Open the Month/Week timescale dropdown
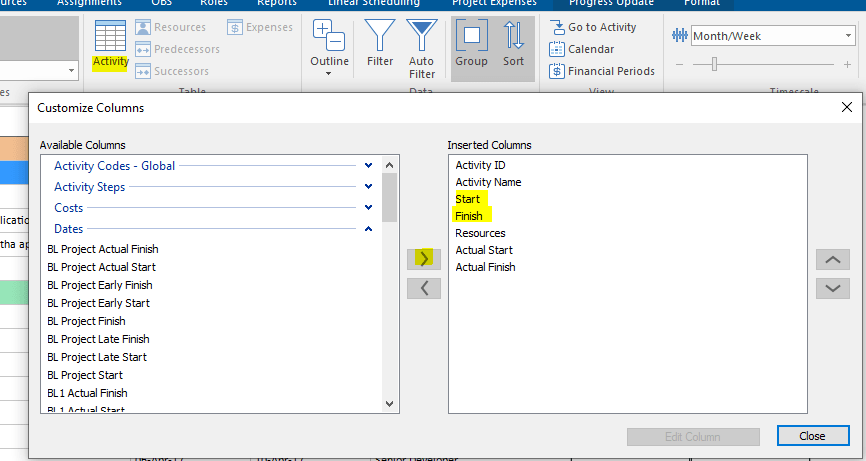 (x=848, y=36)
